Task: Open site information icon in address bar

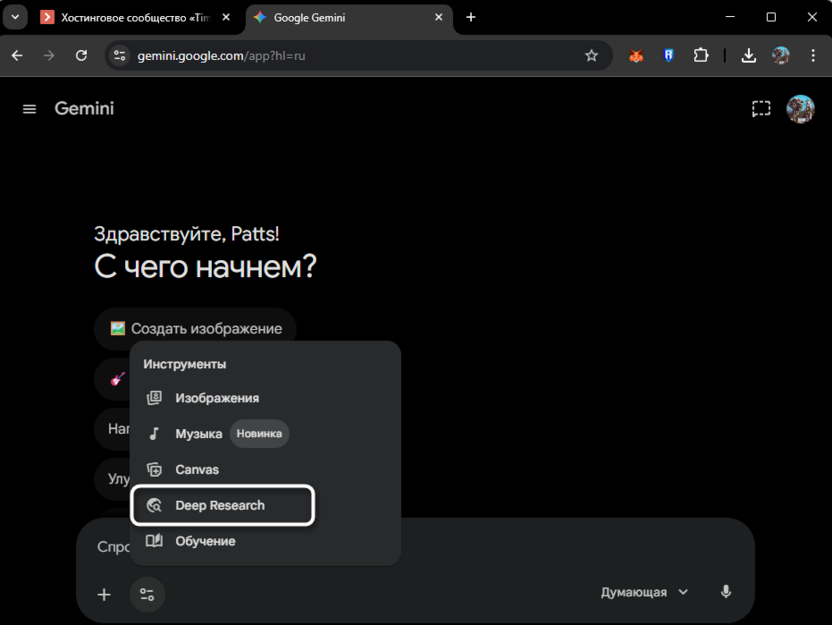Action: click(x=120, y=55)
